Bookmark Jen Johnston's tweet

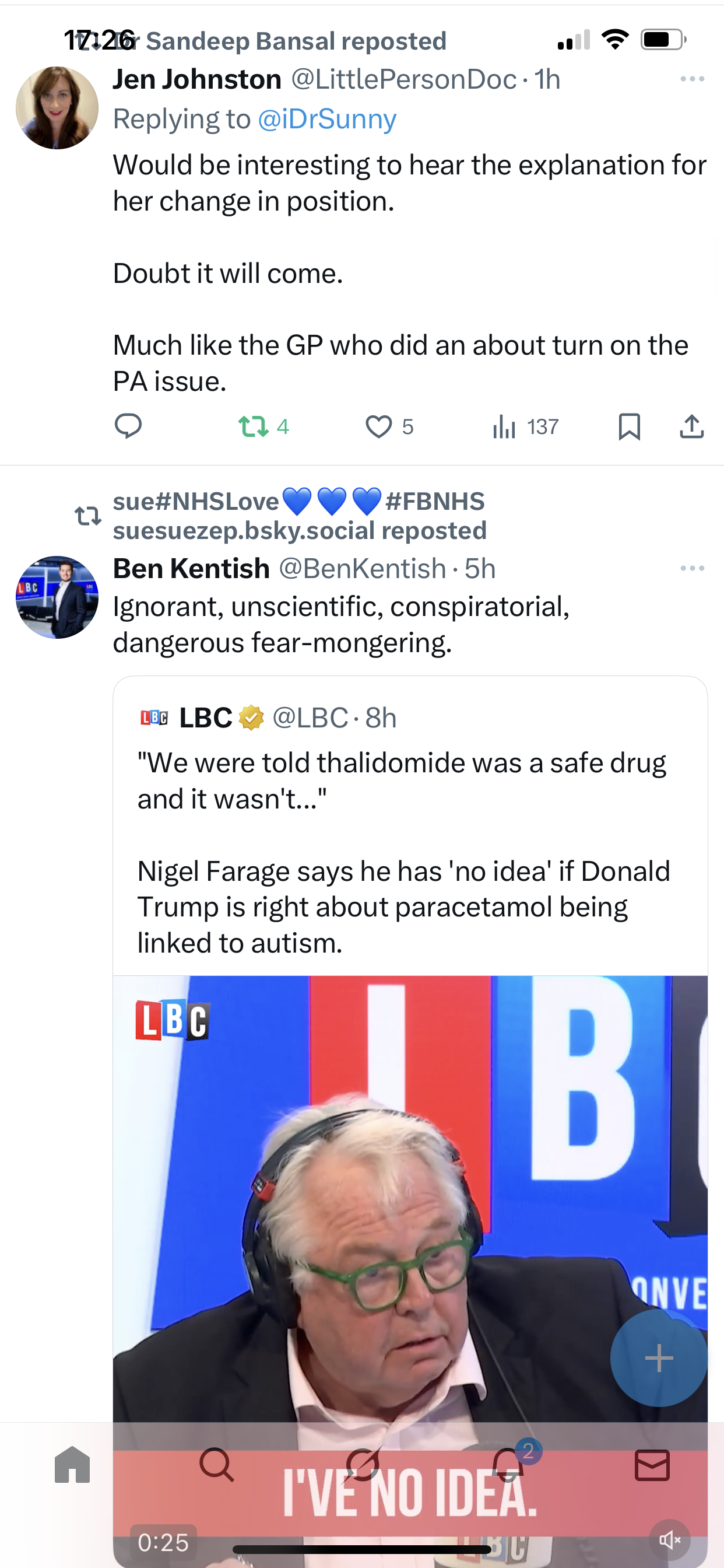click(629, 426)
